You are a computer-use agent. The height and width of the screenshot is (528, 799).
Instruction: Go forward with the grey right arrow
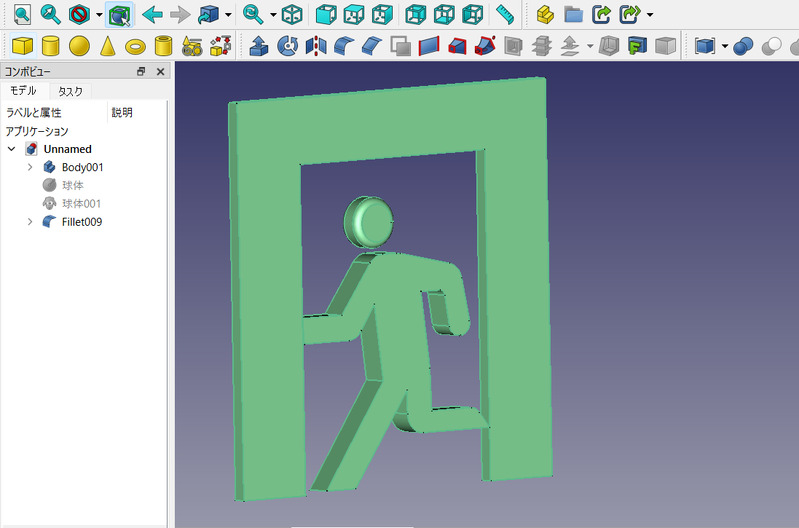tap(180, 14)
